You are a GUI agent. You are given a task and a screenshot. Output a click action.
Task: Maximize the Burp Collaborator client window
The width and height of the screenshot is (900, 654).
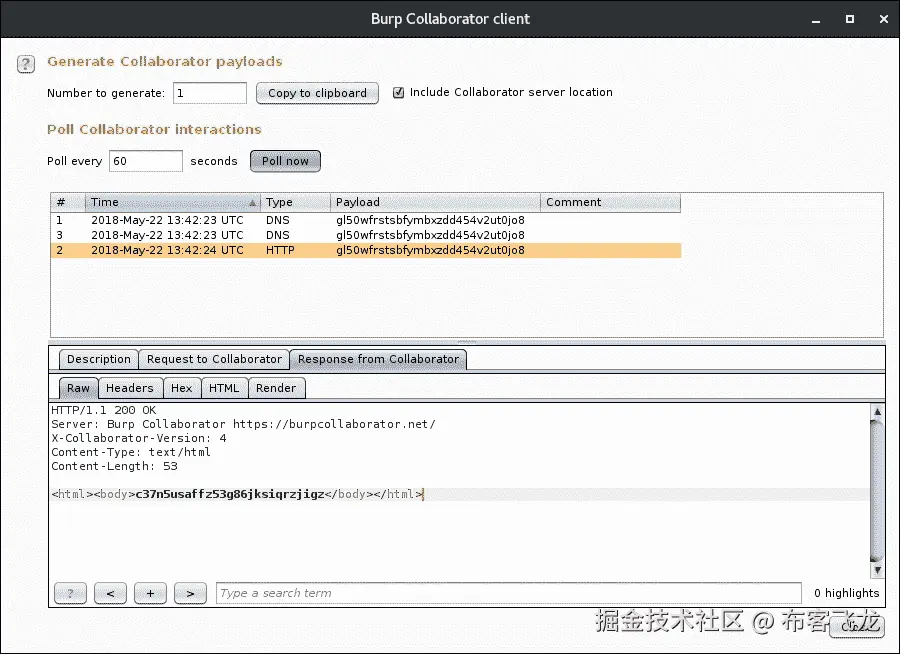click(850, 19)
